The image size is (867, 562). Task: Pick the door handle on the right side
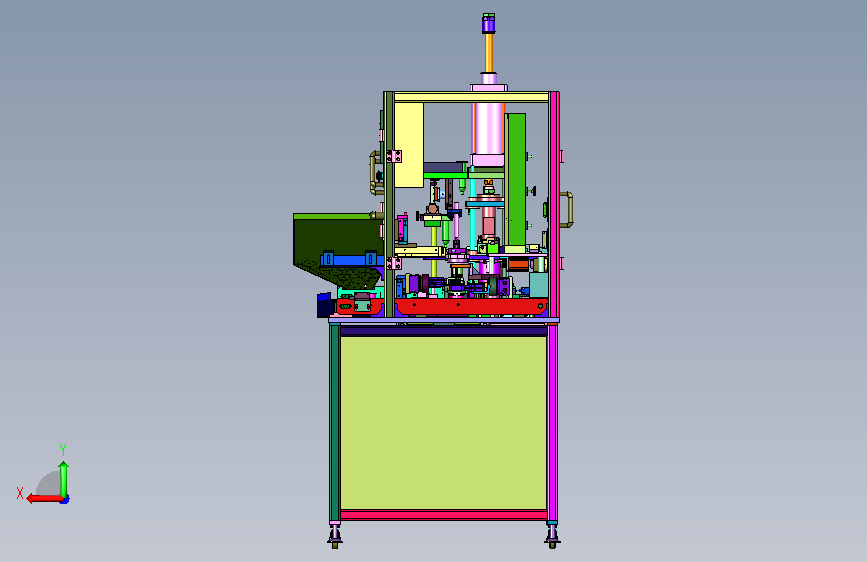[567, 210]
